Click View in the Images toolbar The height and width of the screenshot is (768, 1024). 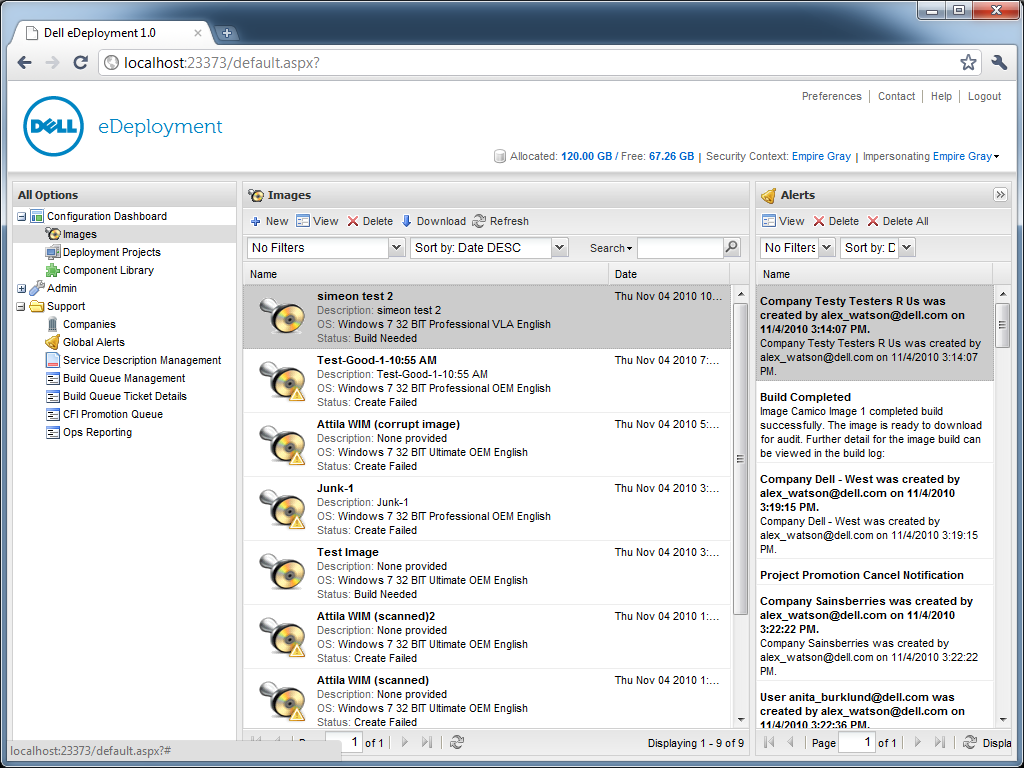click(317, 221)
